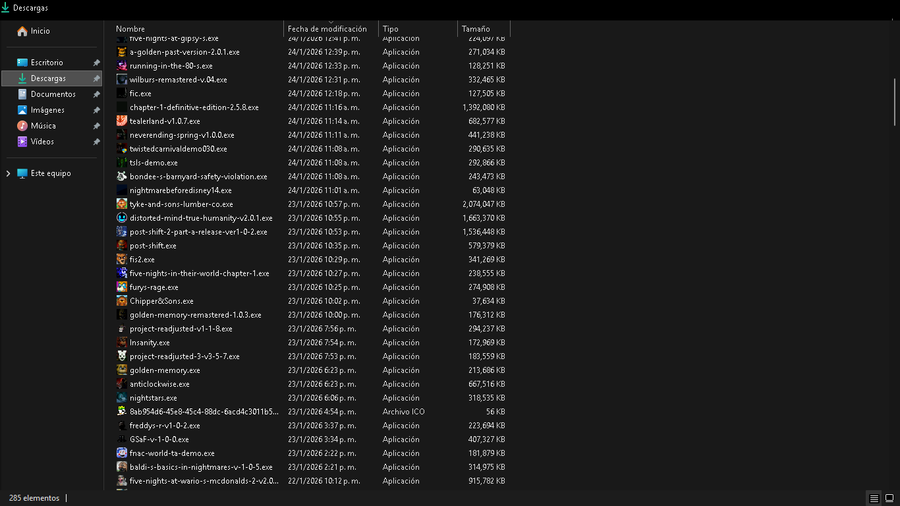Viewport: 900px width, 506px height.
Task: Open the Imágenes folder icon
Action: [22, 110]
